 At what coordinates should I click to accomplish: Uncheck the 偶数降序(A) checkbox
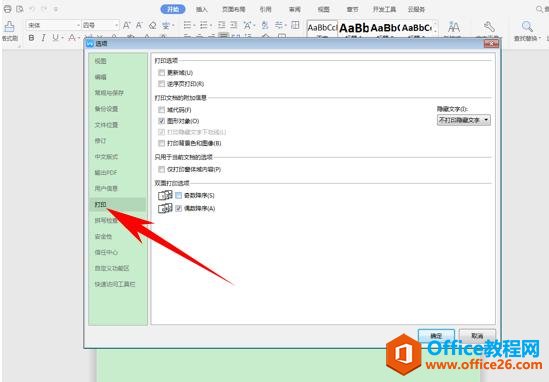(x=179, y=208)
